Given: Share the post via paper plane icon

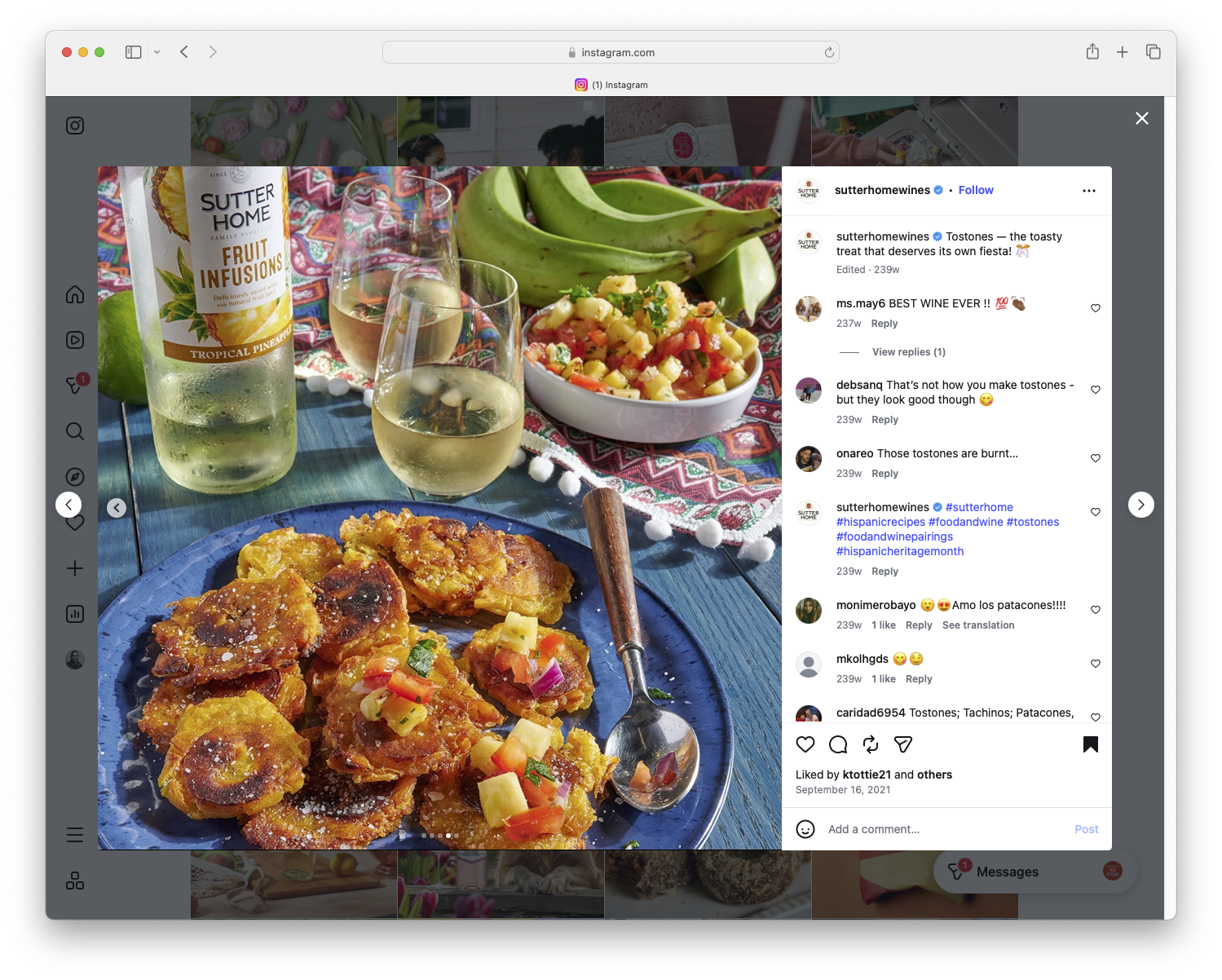Looking at the screenshot, I should pyautogui.click(x=902, y=744).
